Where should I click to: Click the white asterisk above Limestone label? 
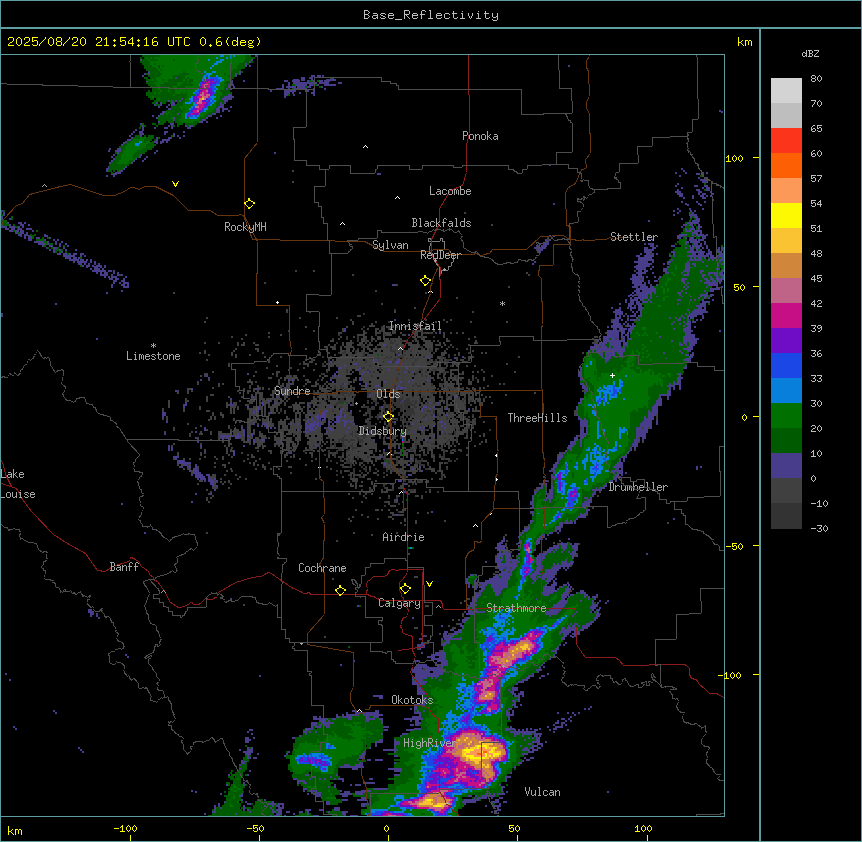click(x=153, y=346)
